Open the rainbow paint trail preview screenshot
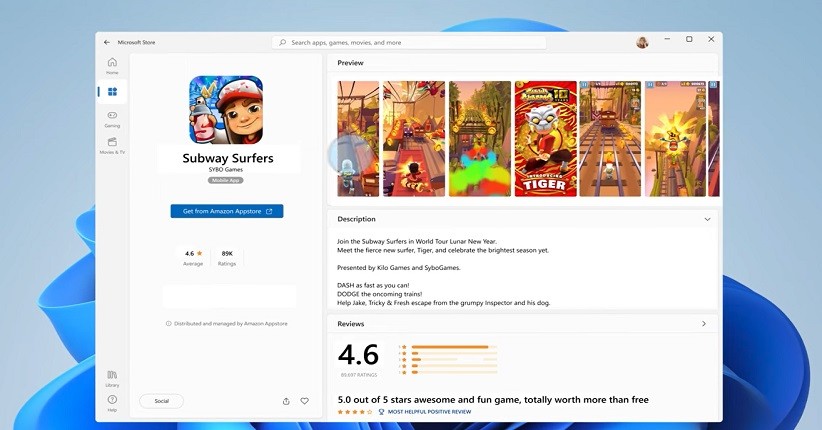822x430 pixels. tap(480, 139)
